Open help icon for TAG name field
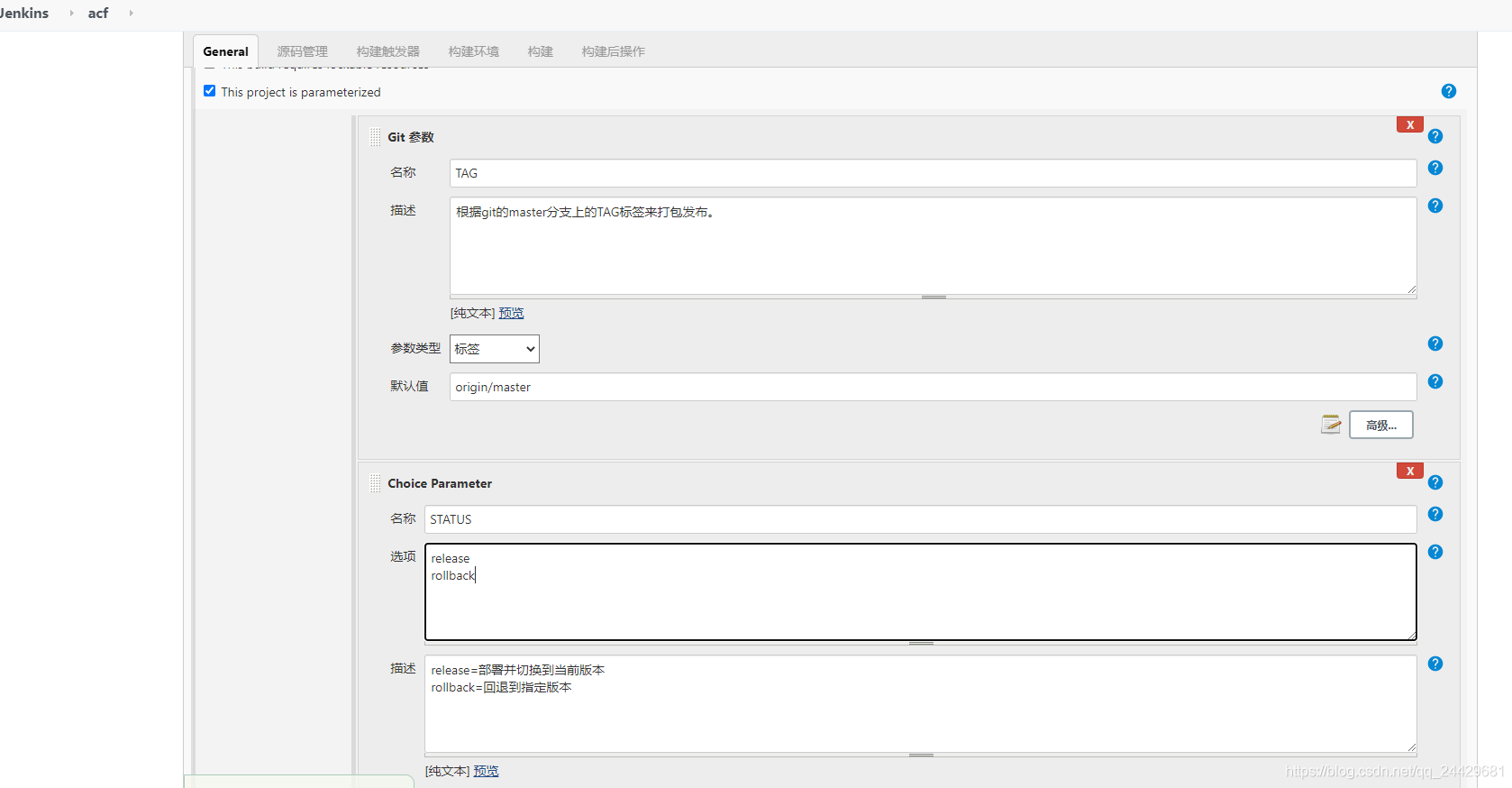Viewport: 1512px width, 788px height. pos(1435,168)
